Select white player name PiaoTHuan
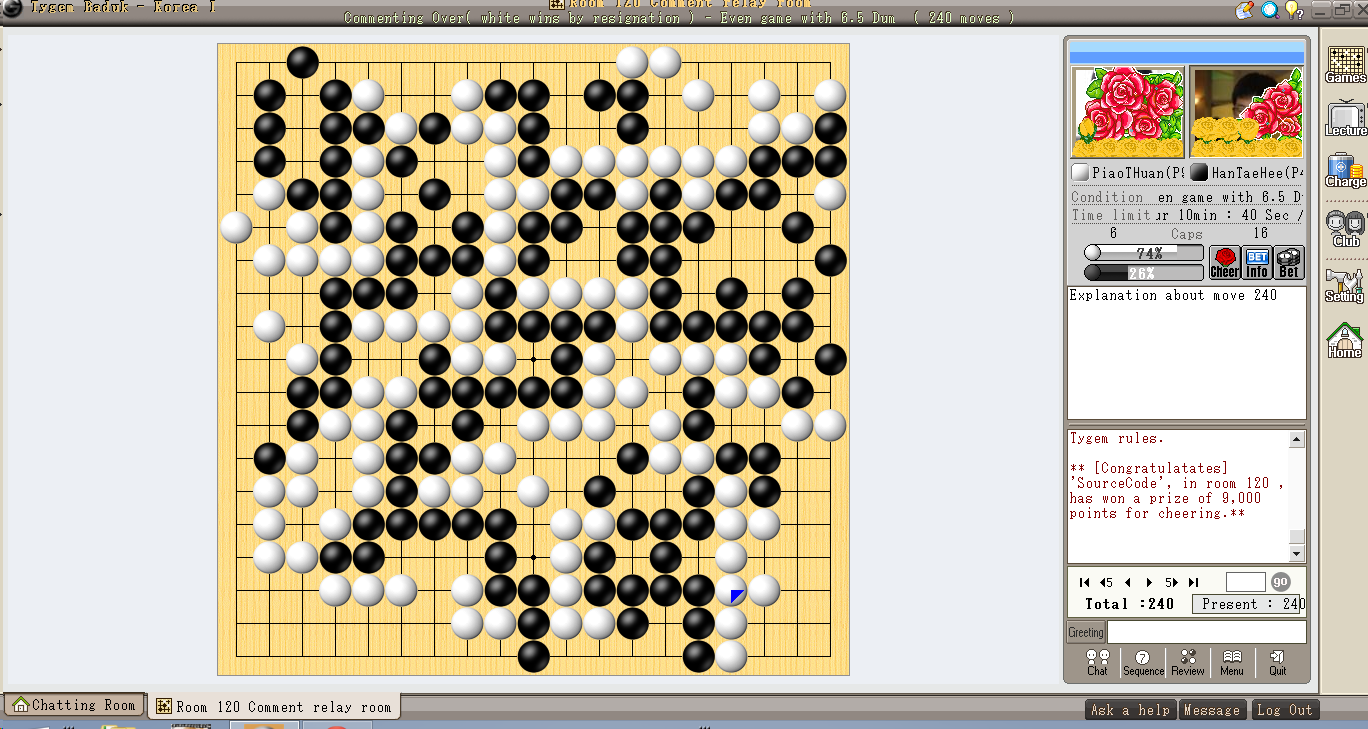The width and height of the screenshot is (1368, 729). click(x=1136, y=173)
